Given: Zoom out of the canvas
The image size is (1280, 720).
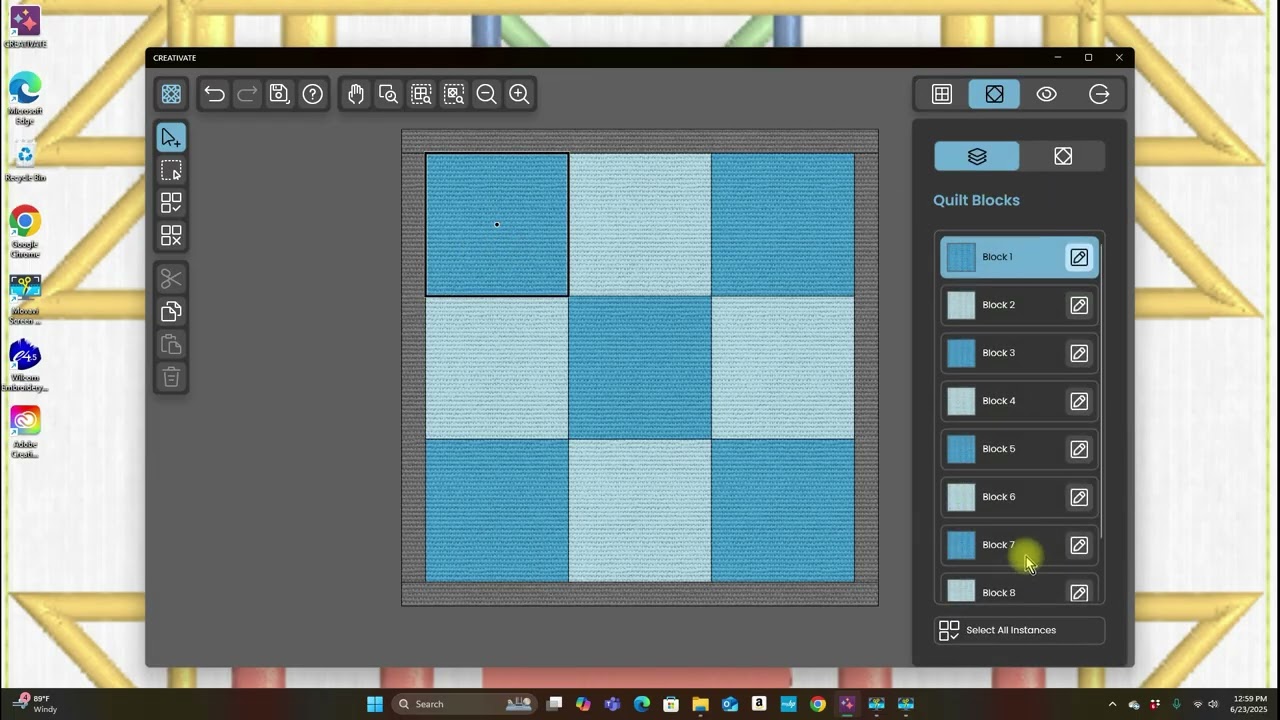Looking at the screenshot, I should point(486,94).
